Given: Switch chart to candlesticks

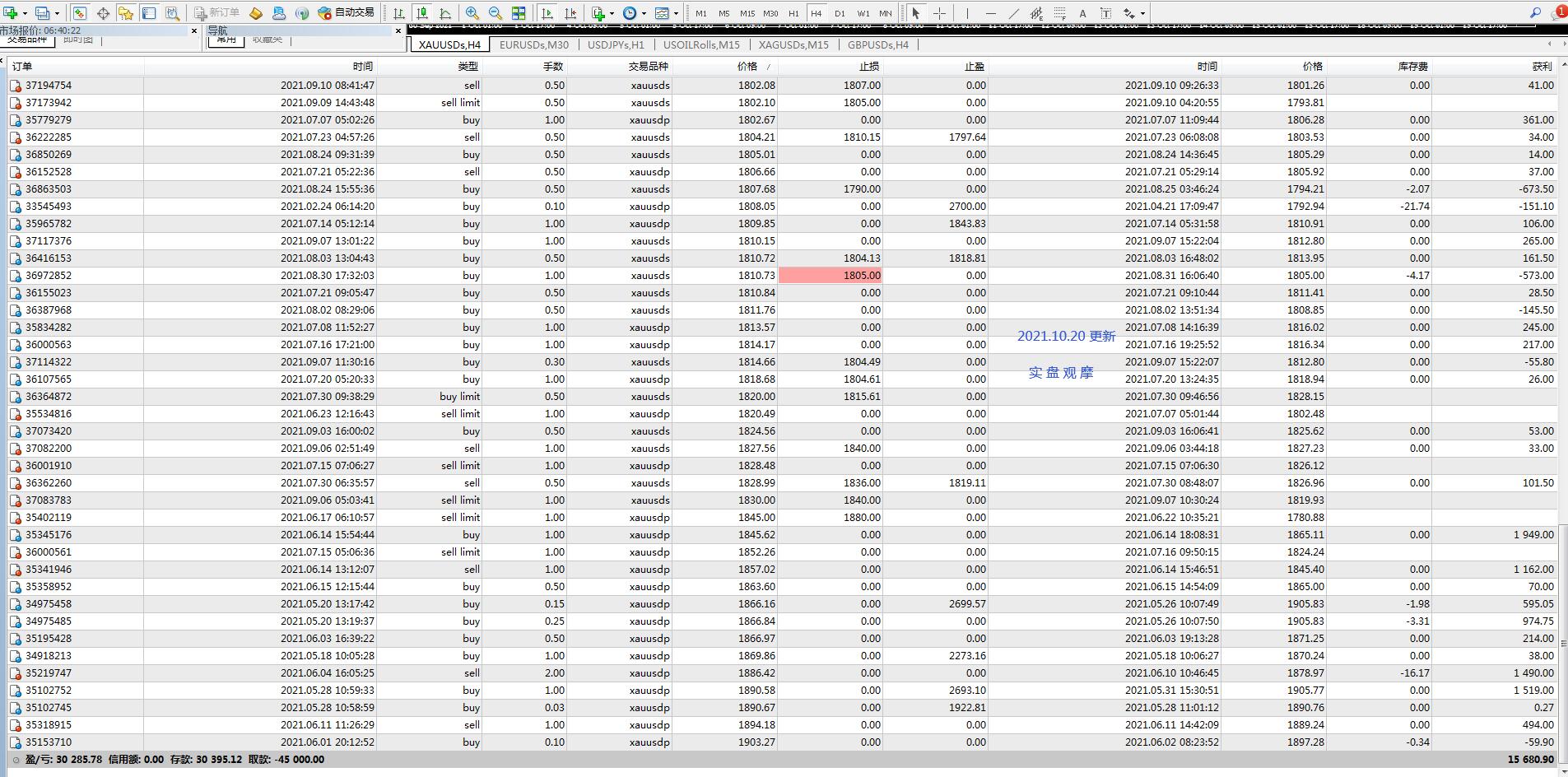Looking at the screenshot, I should point(422,13).
